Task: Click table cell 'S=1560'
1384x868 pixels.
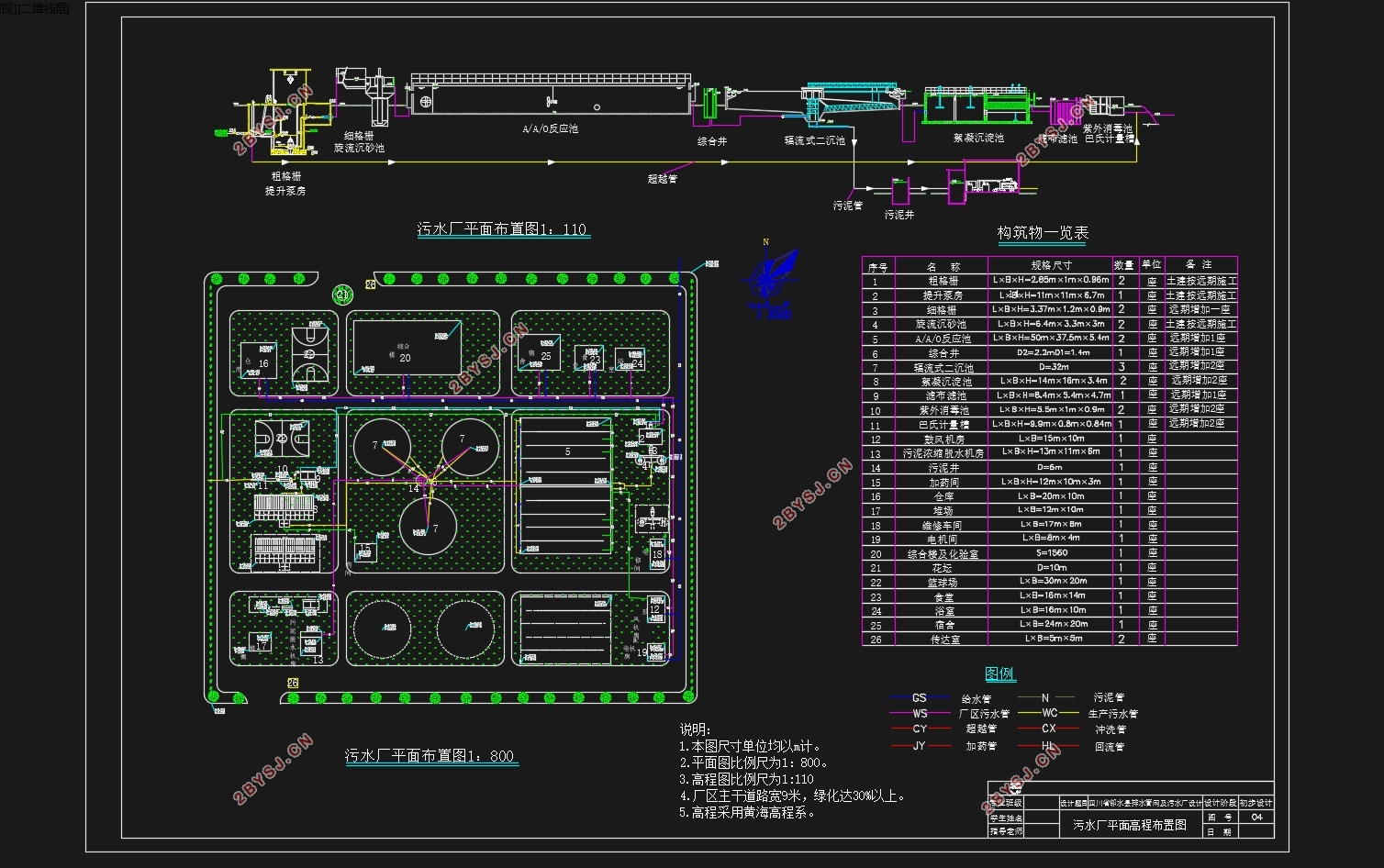Action: point(1052,553)
